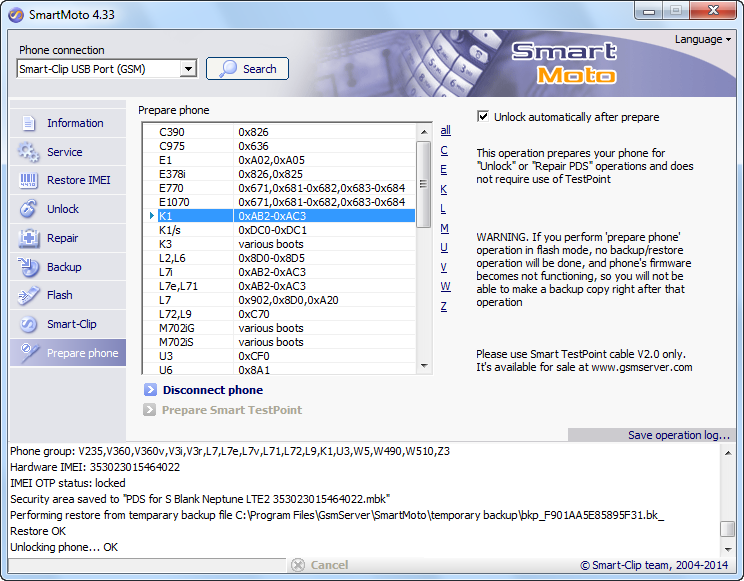Open the Phone connection dropdown
The width and height of the screenshot is (744, 581).
(188, 69)
